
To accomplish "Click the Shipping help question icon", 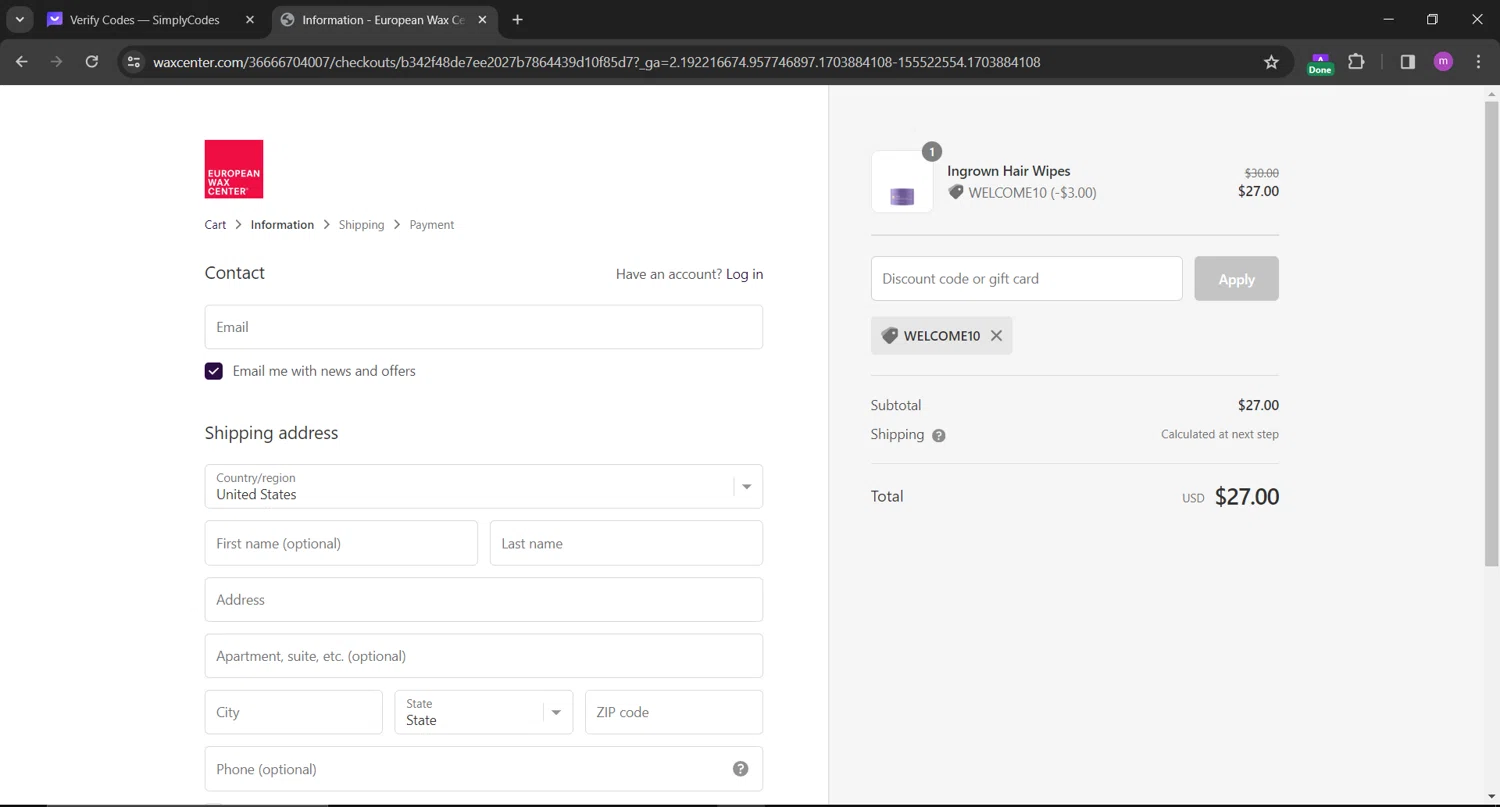I will tap(938, 435).
